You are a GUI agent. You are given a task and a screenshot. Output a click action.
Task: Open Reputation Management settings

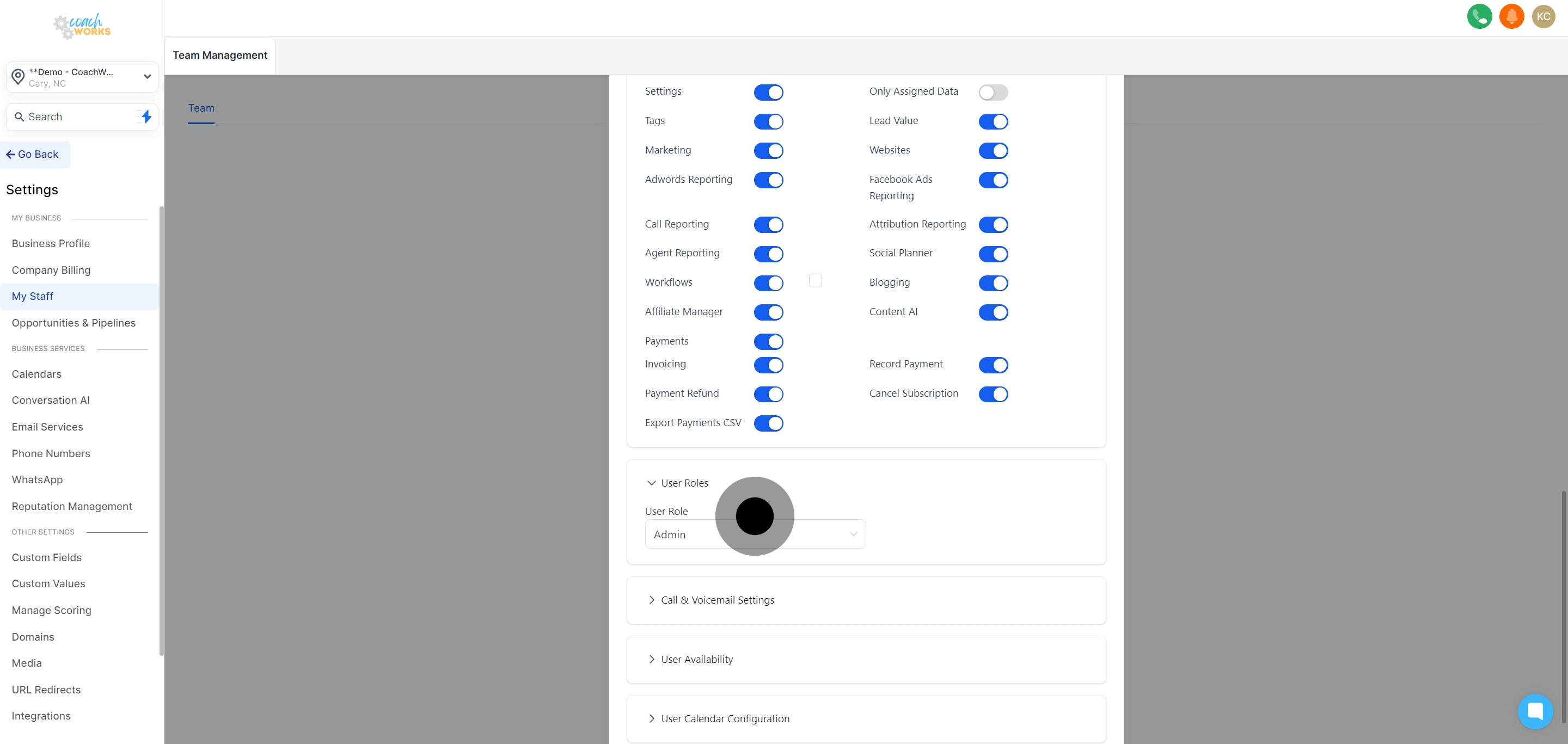point(72,506)
